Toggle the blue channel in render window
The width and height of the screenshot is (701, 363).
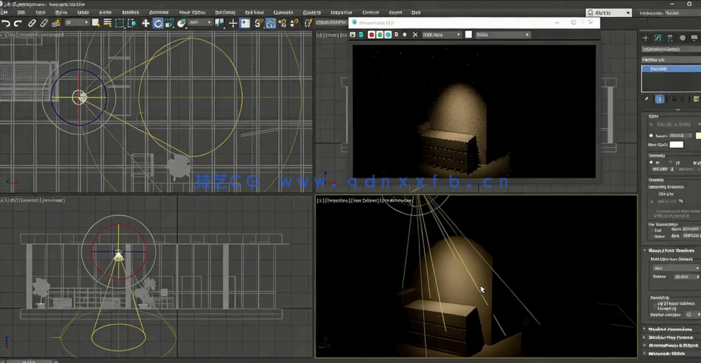[x=388, y=34]
